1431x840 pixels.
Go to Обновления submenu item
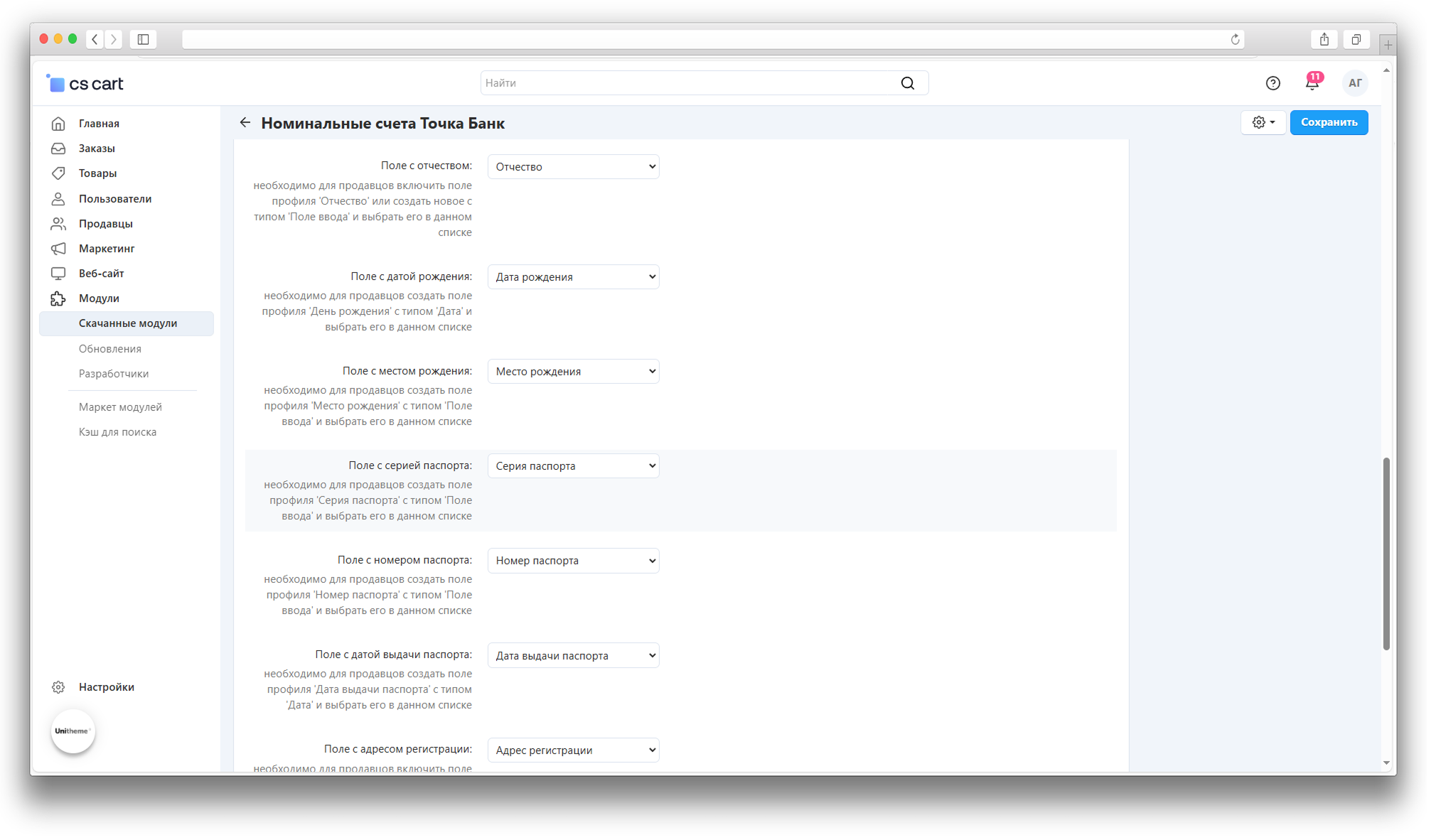point(110,349)
